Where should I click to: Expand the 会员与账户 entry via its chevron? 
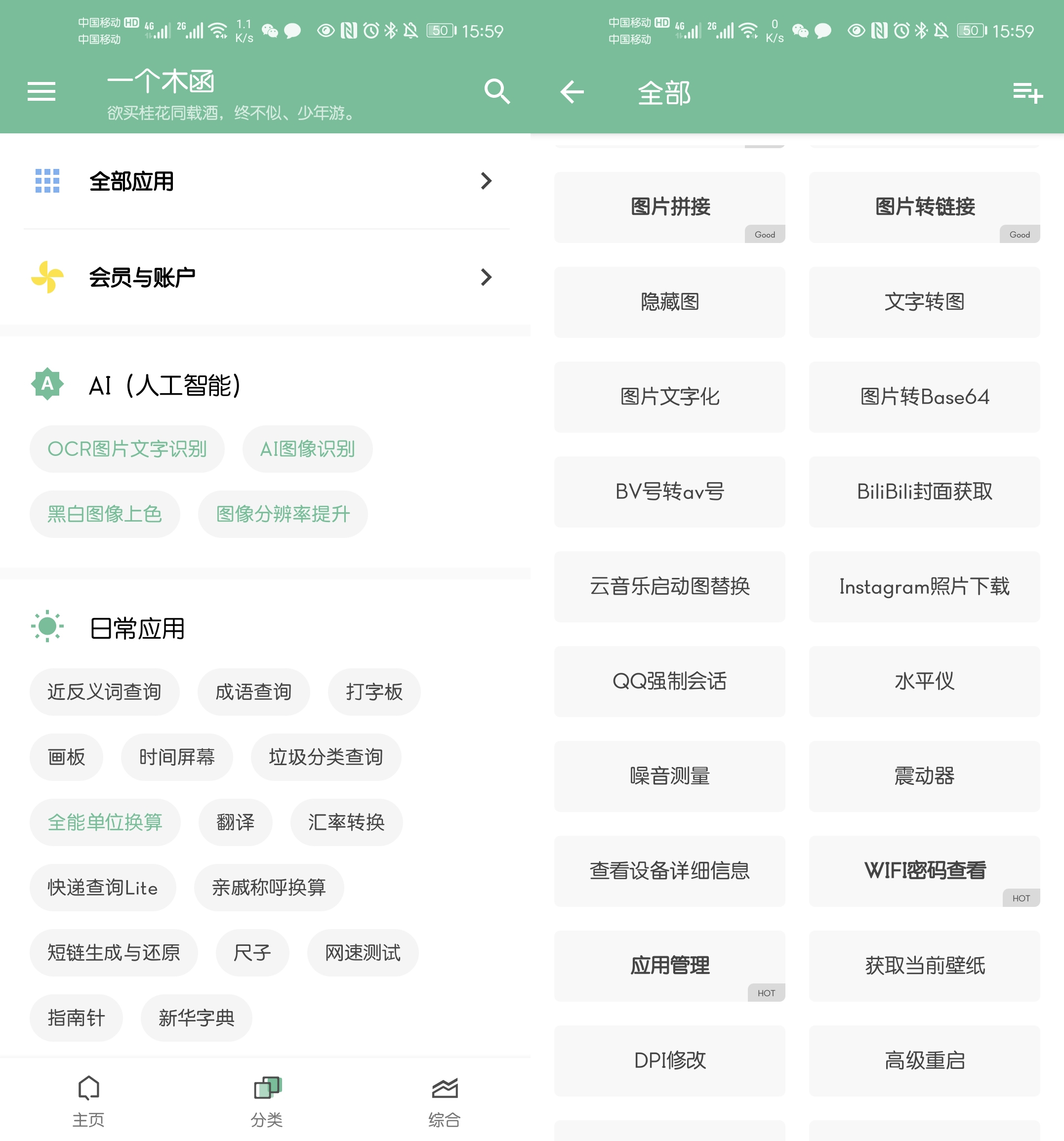pyautogui.click(x=487, y=277)
